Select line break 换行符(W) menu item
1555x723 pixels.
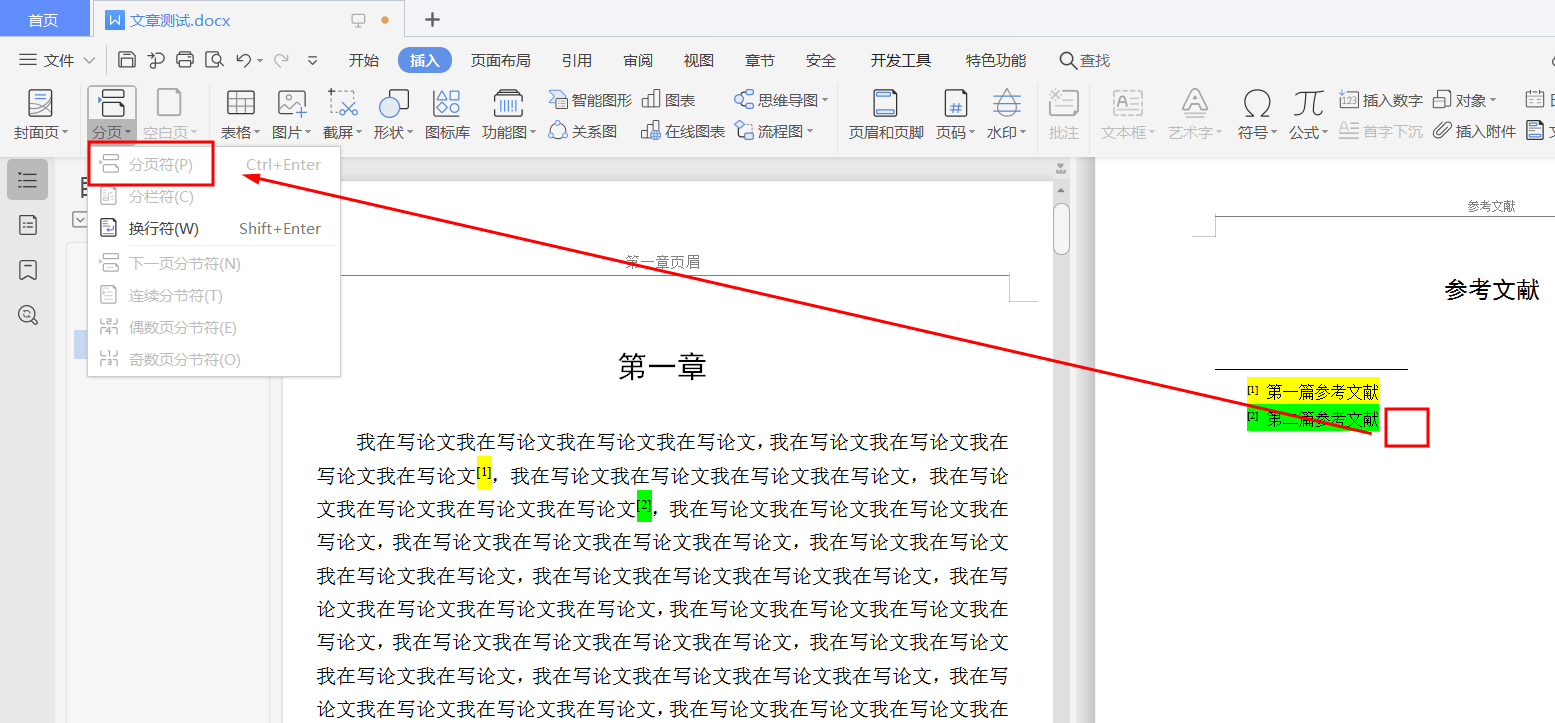(214, 228)
